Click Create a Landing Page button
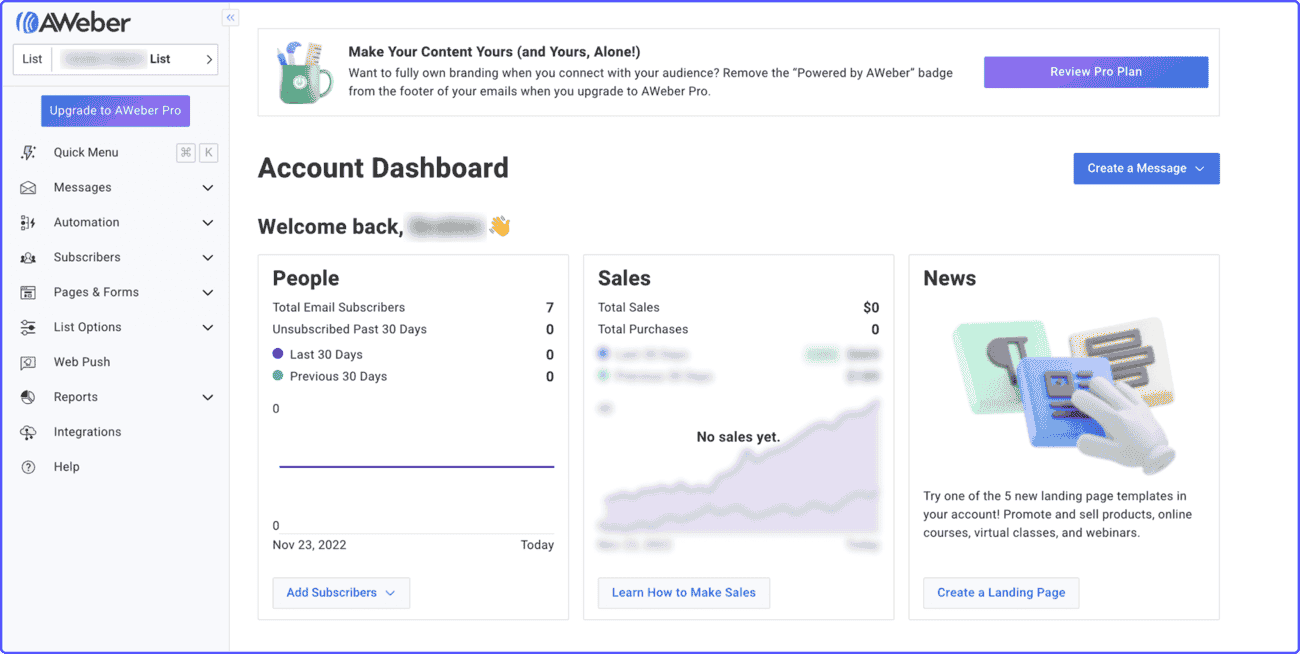Viewport: 1300px width, 654px height. point(1001,593)
